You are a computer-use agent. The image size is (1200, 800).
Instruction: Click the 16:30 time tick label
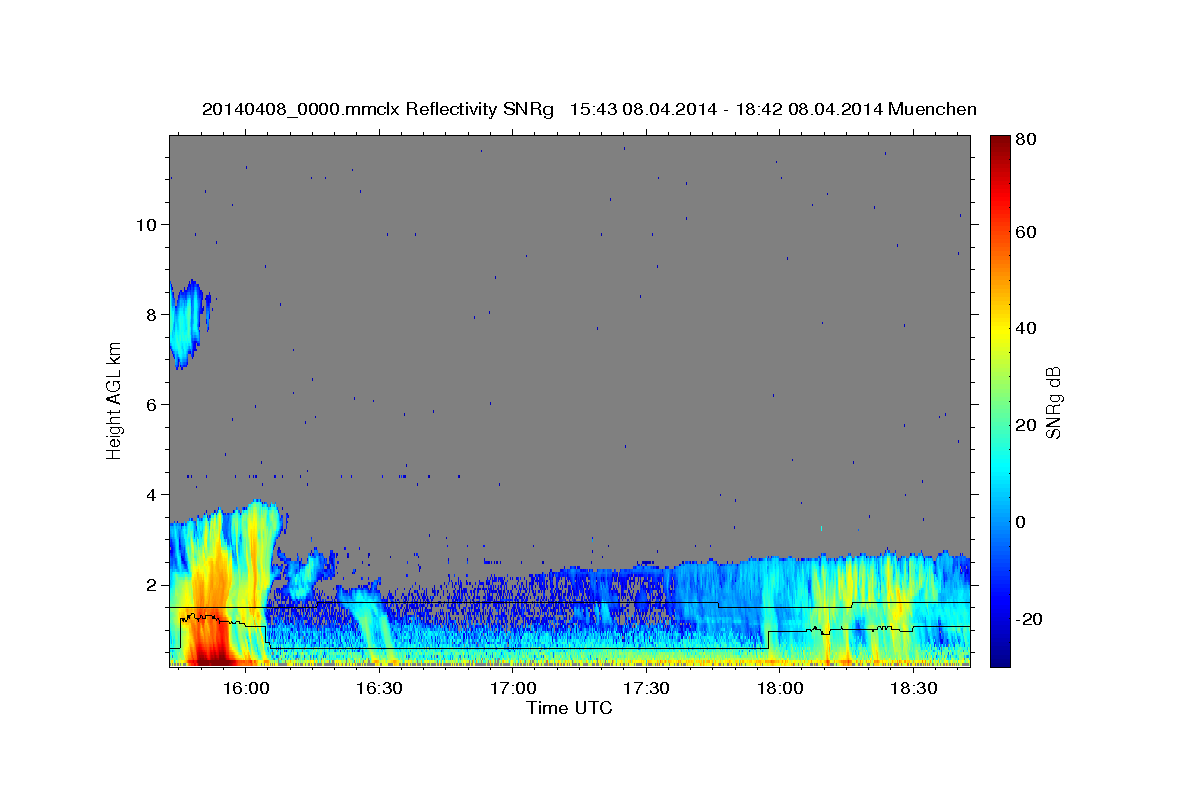pos(379,688)
